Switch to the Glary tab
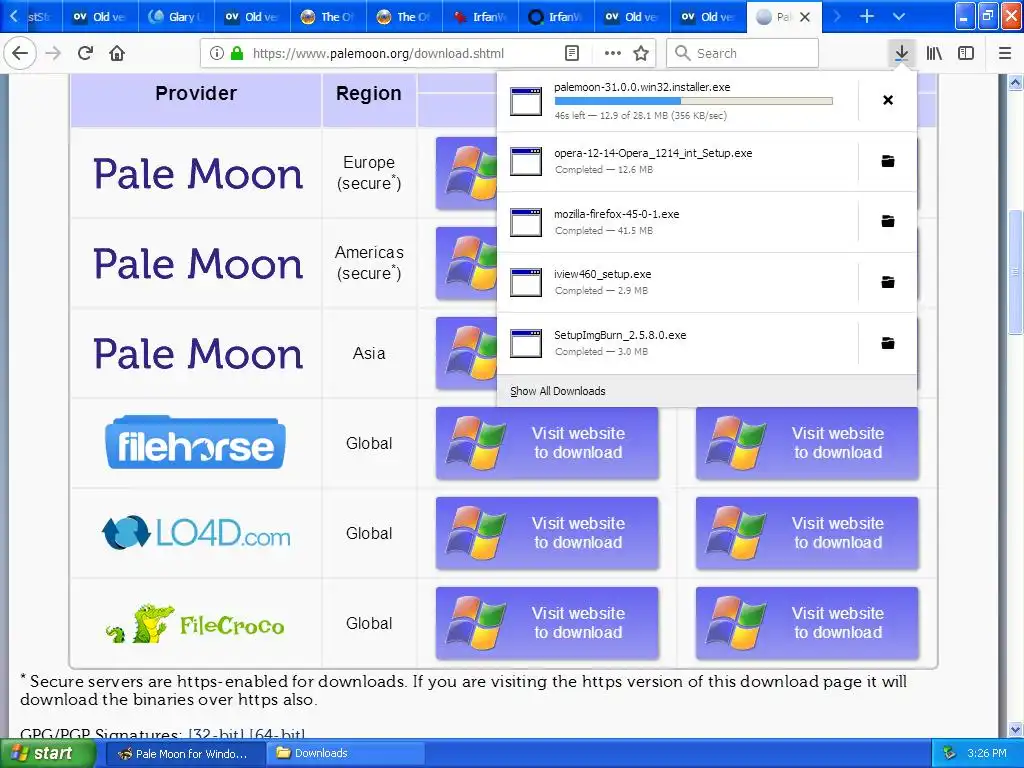 [x=176, y=17]
